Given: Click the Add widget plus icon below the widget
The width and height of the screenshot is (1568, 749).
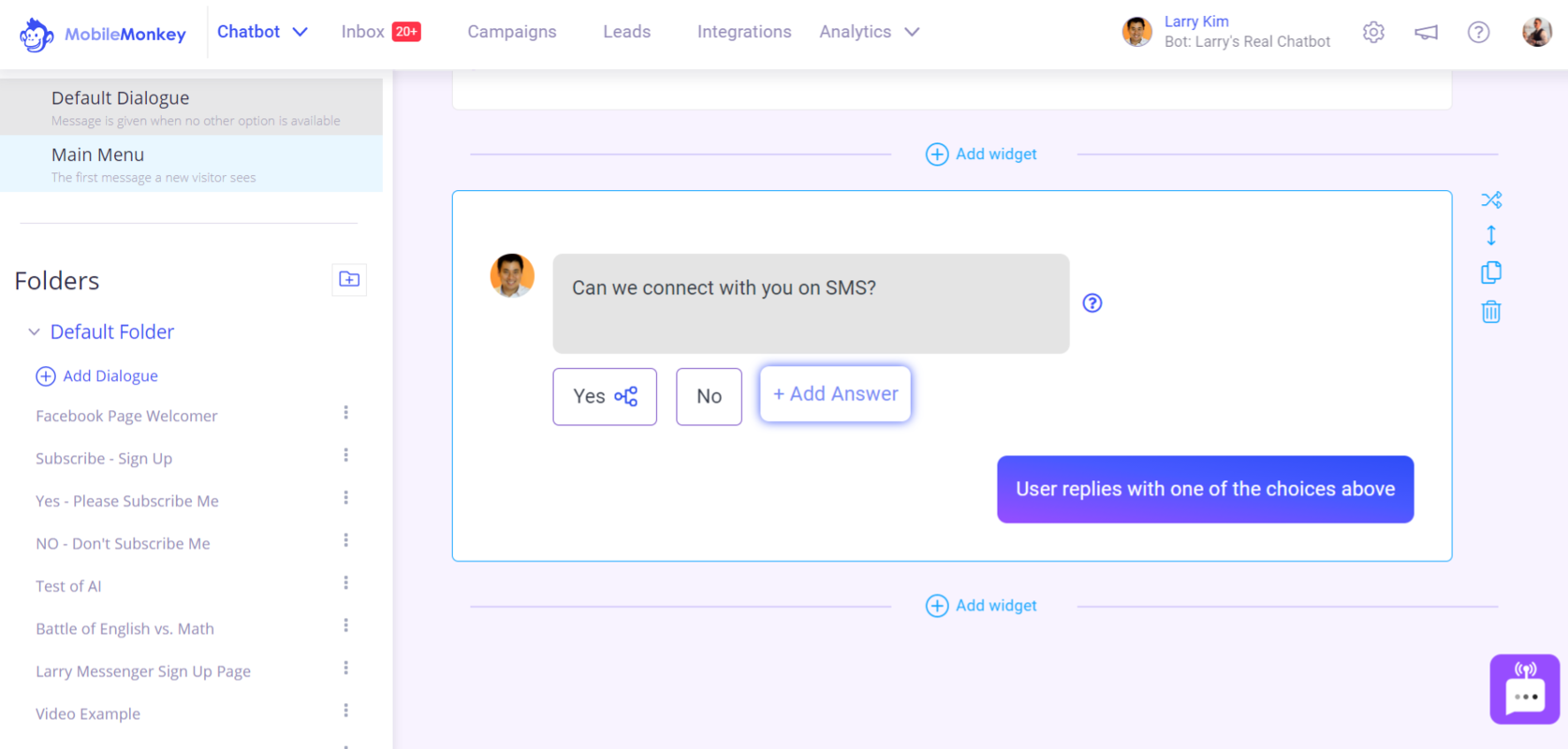Looking at the screenshot, I should tap(936, 605).
